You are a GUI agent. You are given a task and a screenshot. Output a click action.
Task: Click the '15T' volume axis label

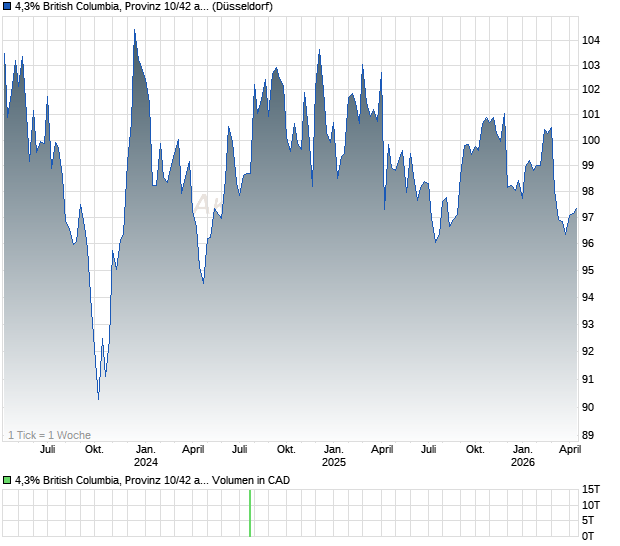(591, 490)
